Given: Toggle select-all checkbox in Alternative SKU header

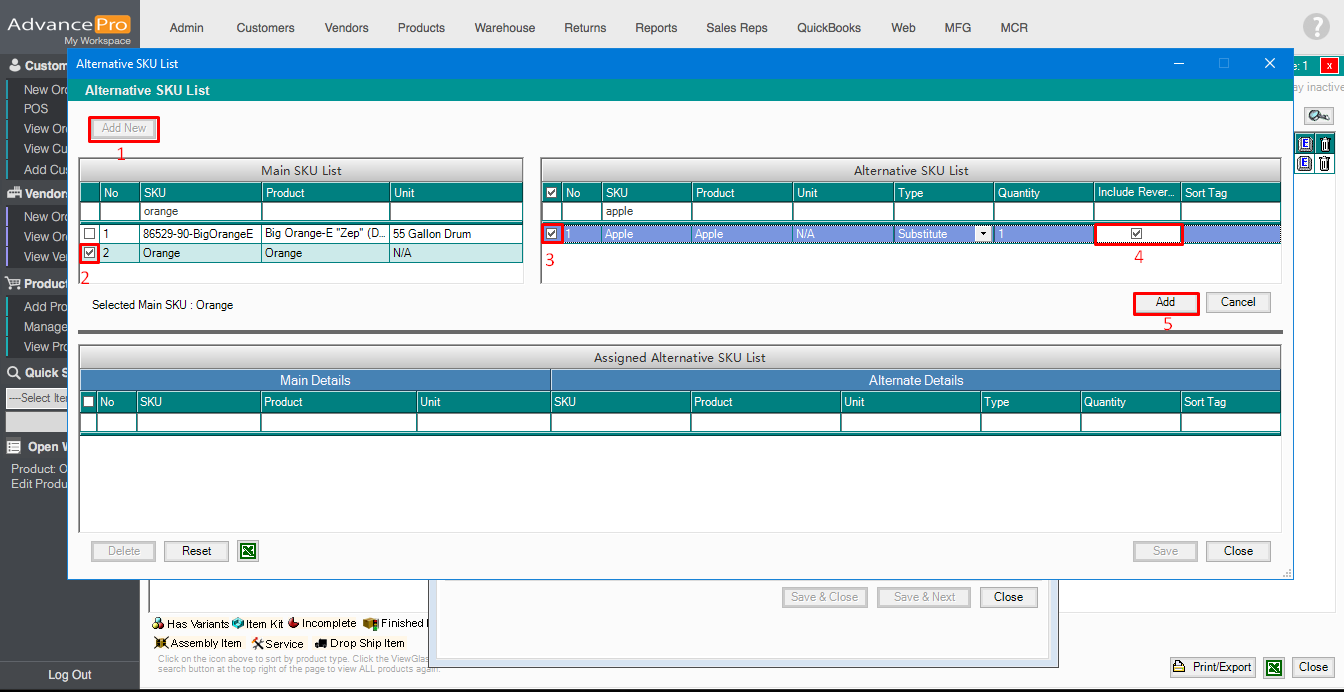Looking at the screenshot, I should [551, 192].
